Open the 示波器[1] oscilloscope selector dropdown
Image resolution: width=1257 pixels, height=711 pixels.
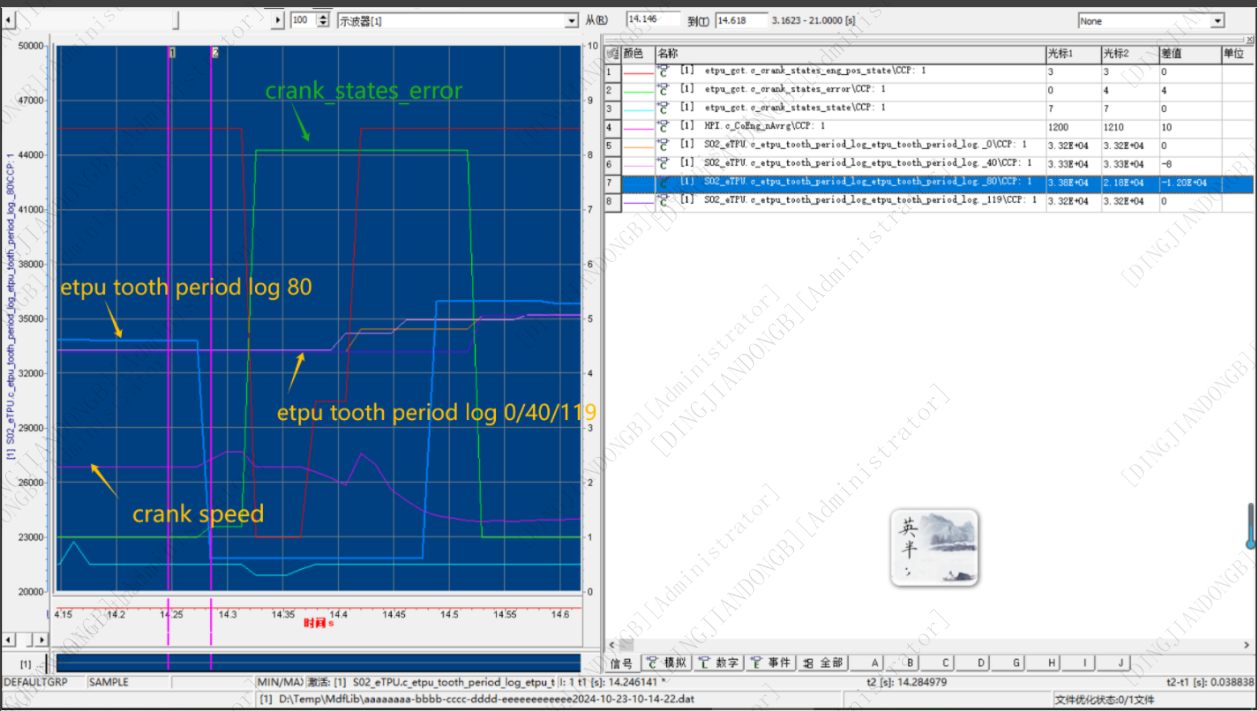pos(572,18)
